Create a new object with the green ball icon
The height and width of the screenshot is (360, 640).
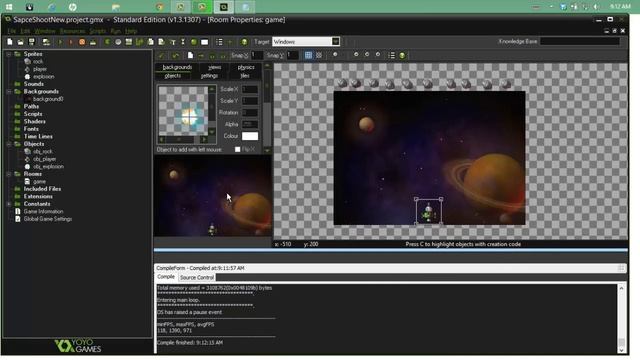[194, 42]
